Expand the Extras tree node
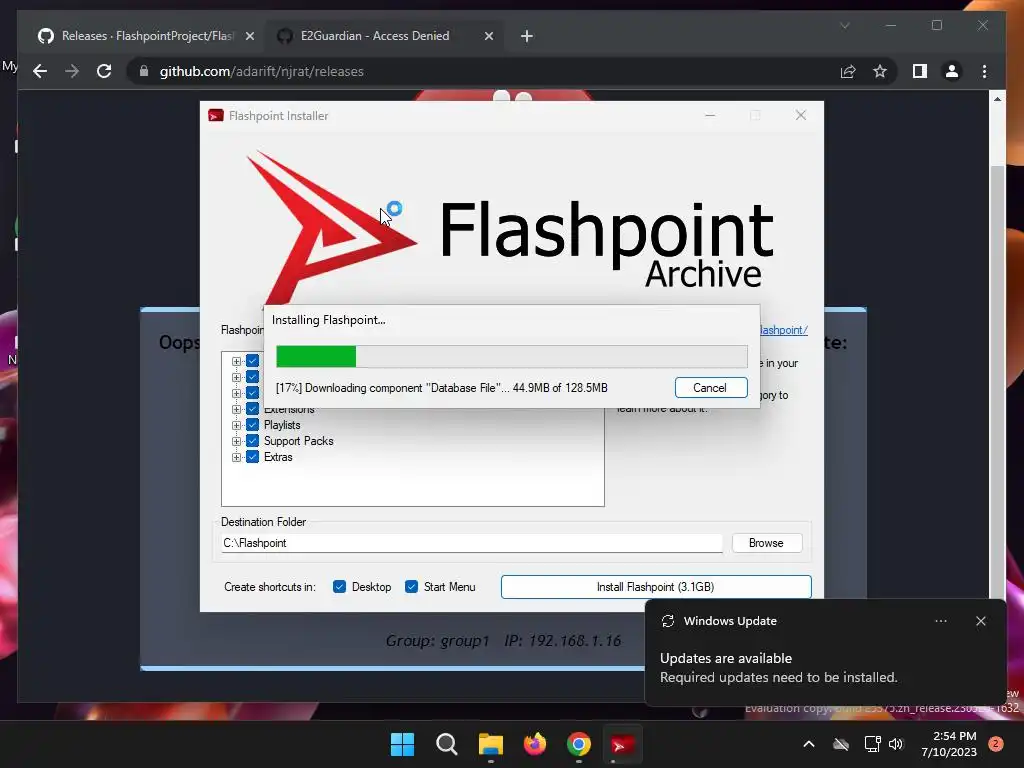This screenshot has height=768, width=1024. [236, 457]
